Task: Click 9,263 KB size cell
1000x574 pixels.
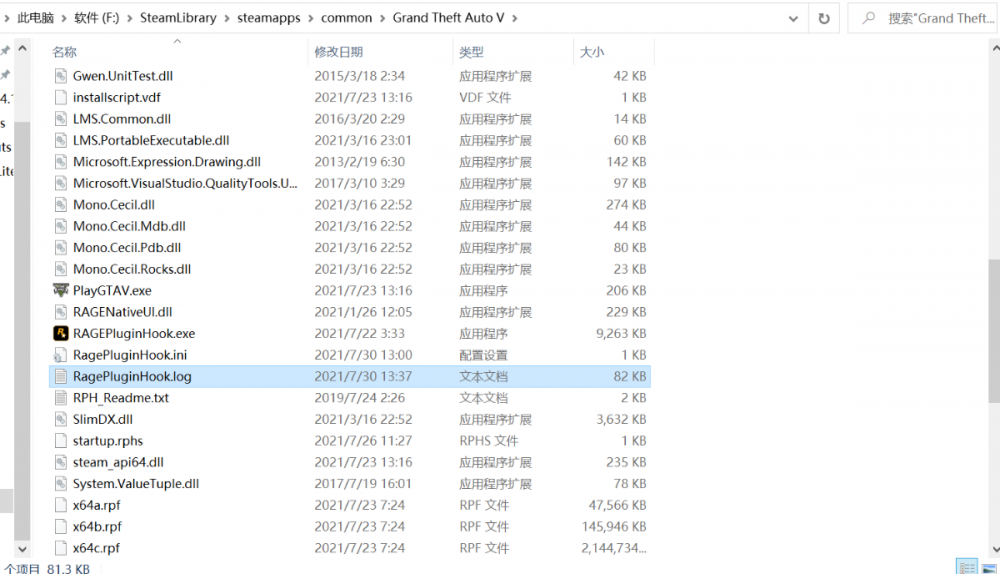Action: pos(621,333)
